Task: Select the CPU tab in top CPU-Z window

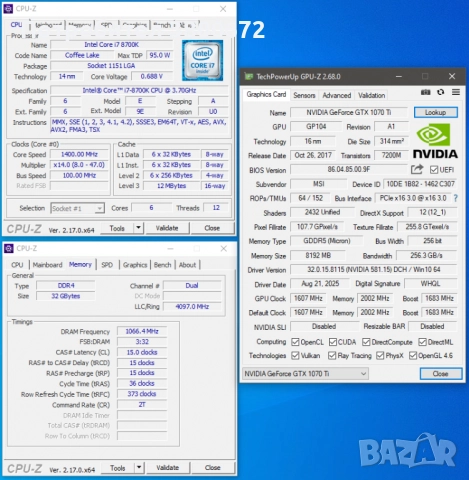Action: point(16,25)
